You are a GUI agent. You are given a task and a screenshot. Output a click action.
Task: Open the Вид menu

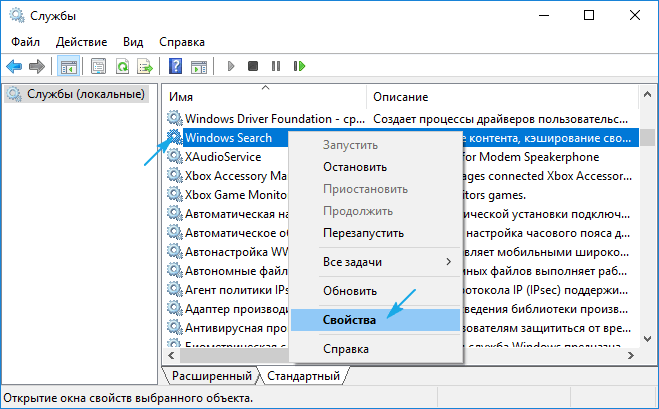point(133,42)
